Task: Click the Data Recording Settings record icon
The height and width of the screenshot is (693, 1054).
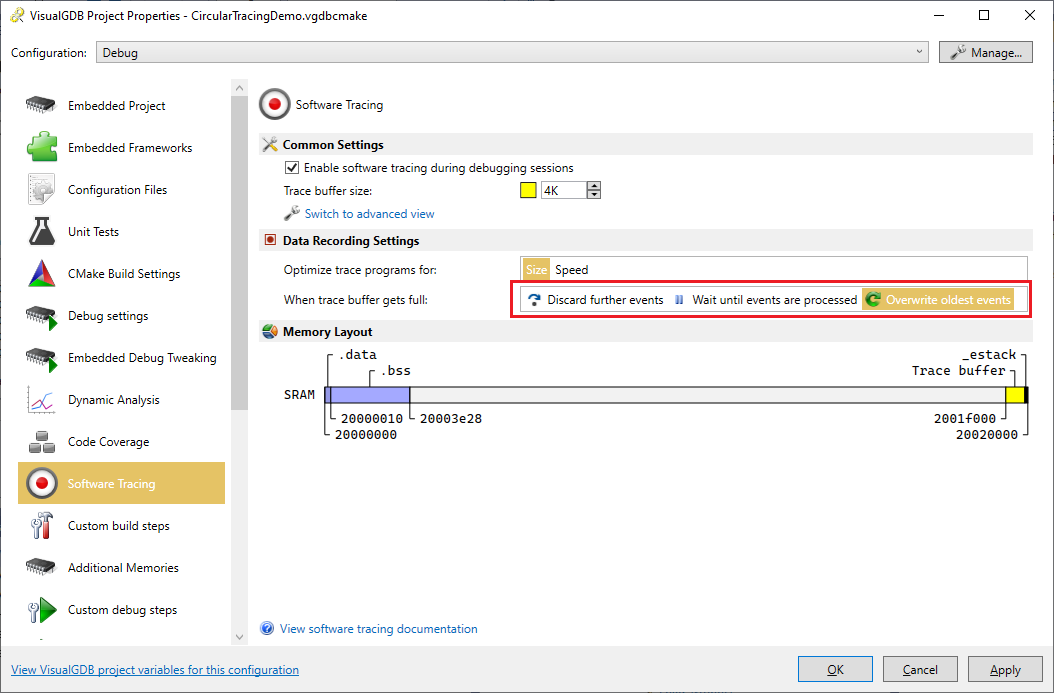Action: 270,240
